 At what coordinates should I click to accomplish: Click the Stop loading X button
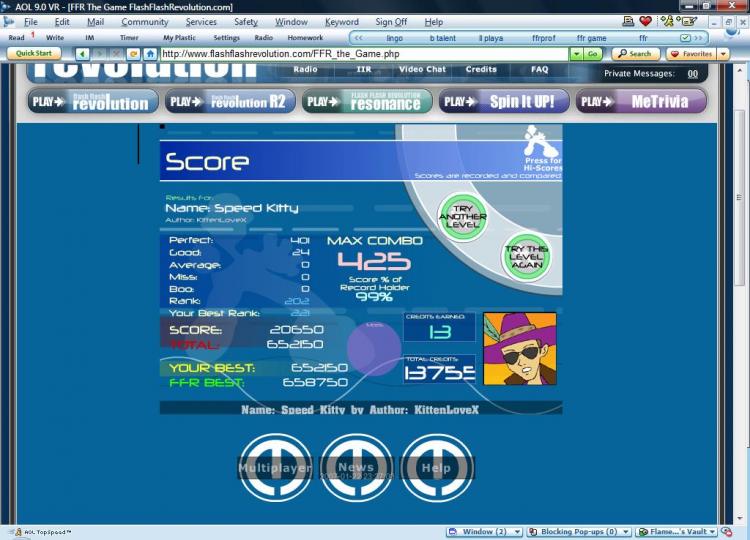[116, 54]
